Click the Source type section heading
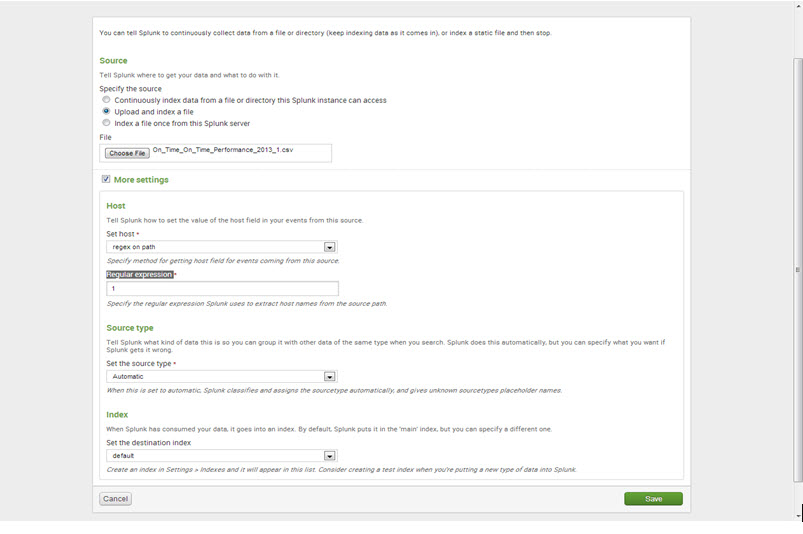Viewport: 803px width, 534px height. click(130, 328)
